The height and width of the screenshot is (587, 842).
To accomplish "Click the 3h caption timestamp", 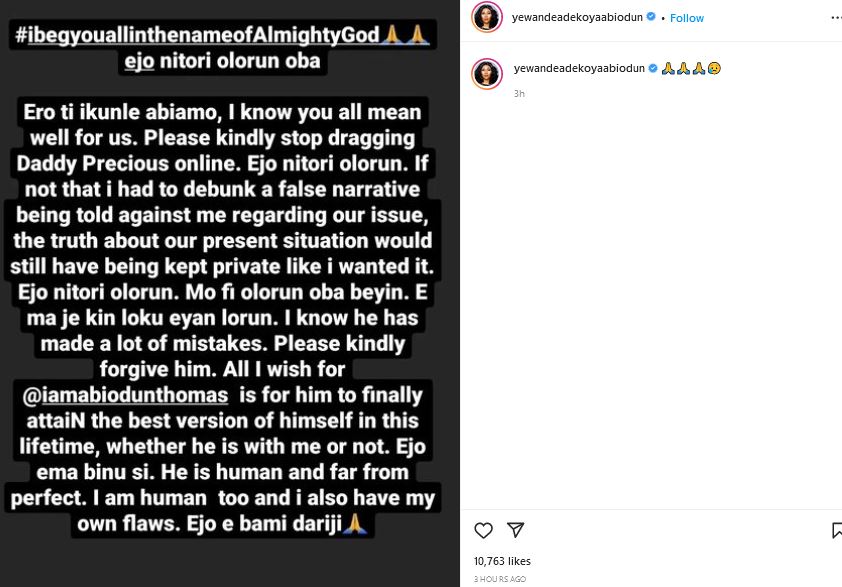I will click(x=519, y=93).
